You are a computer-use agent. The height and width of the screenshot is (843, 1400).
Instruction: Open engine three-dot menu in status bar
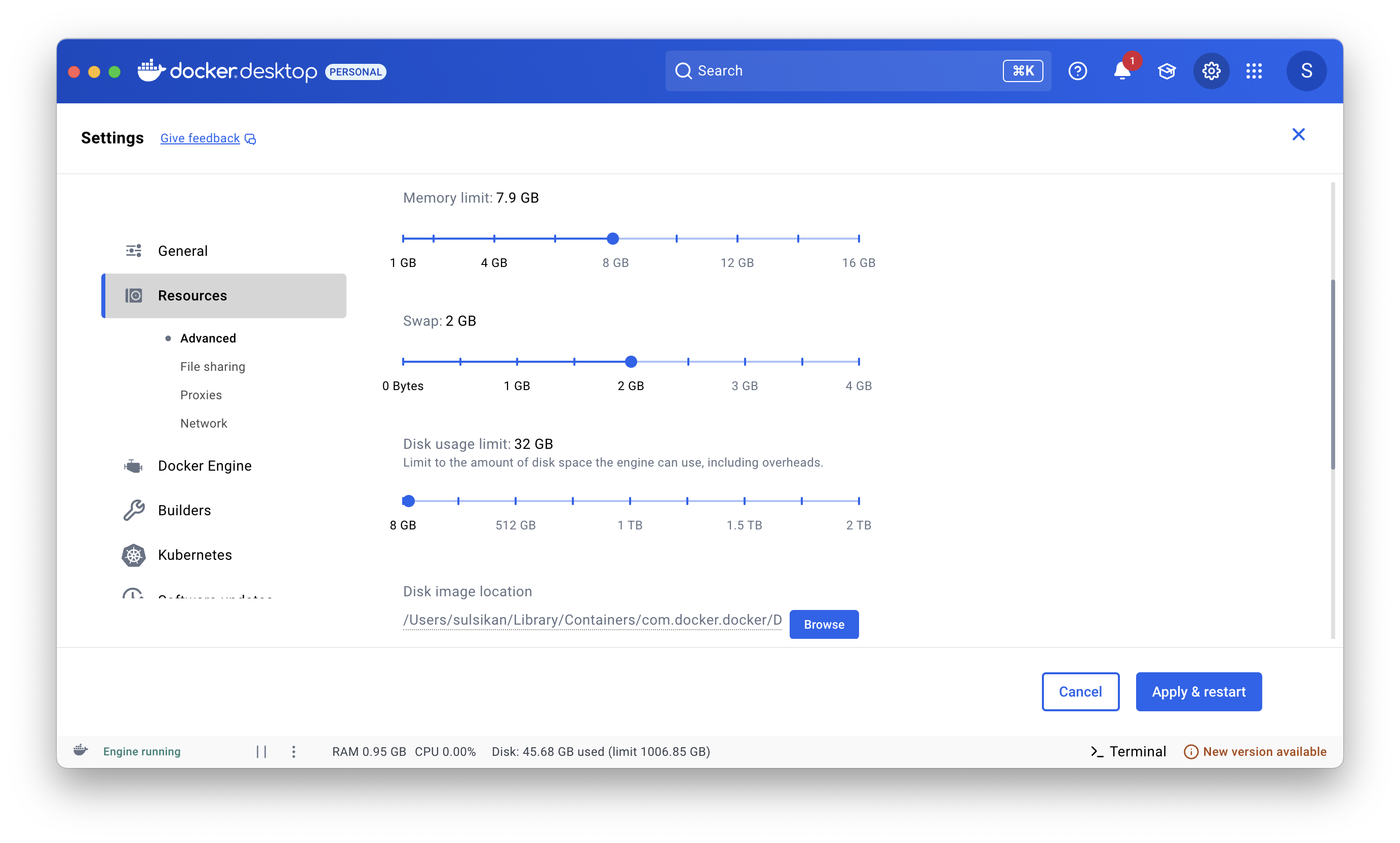click(294, 751)
